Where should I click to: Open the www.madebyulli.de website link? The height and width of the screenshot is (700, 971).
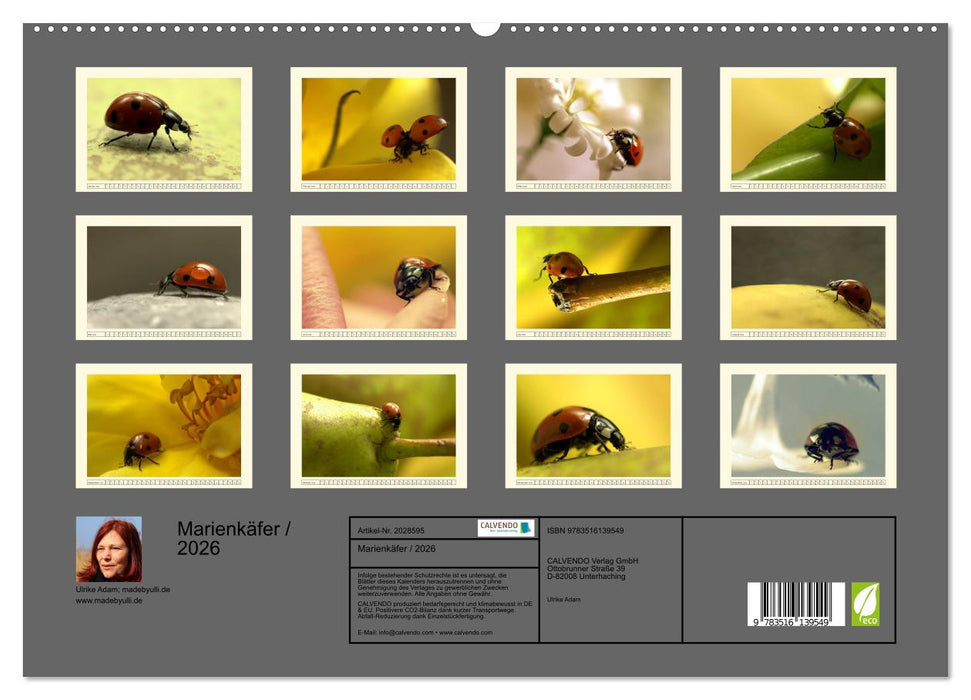(x=109, y=600)
